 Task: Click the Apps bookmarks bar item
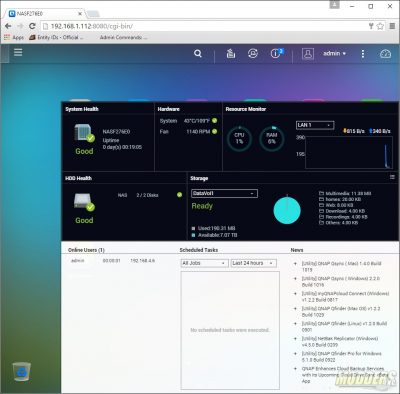14,37
